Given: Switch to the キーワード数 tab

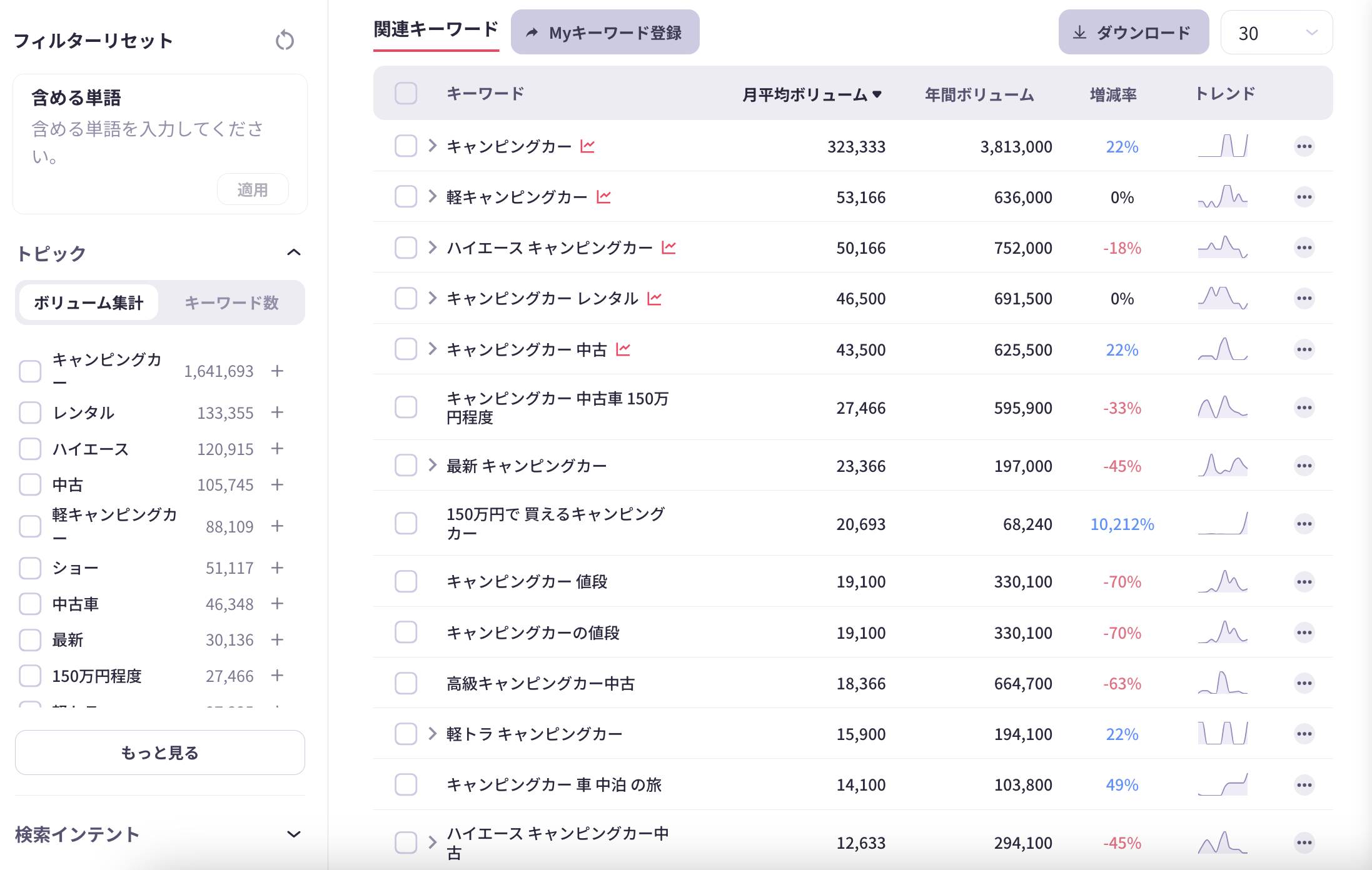Looking at the screenshot, I should click(x=231, y=302).
